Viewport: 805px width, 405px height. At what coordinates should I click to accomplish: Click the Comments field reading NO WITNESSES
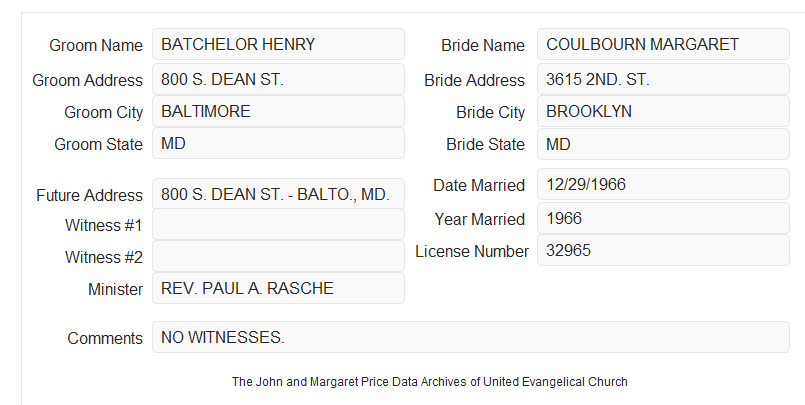471,337
